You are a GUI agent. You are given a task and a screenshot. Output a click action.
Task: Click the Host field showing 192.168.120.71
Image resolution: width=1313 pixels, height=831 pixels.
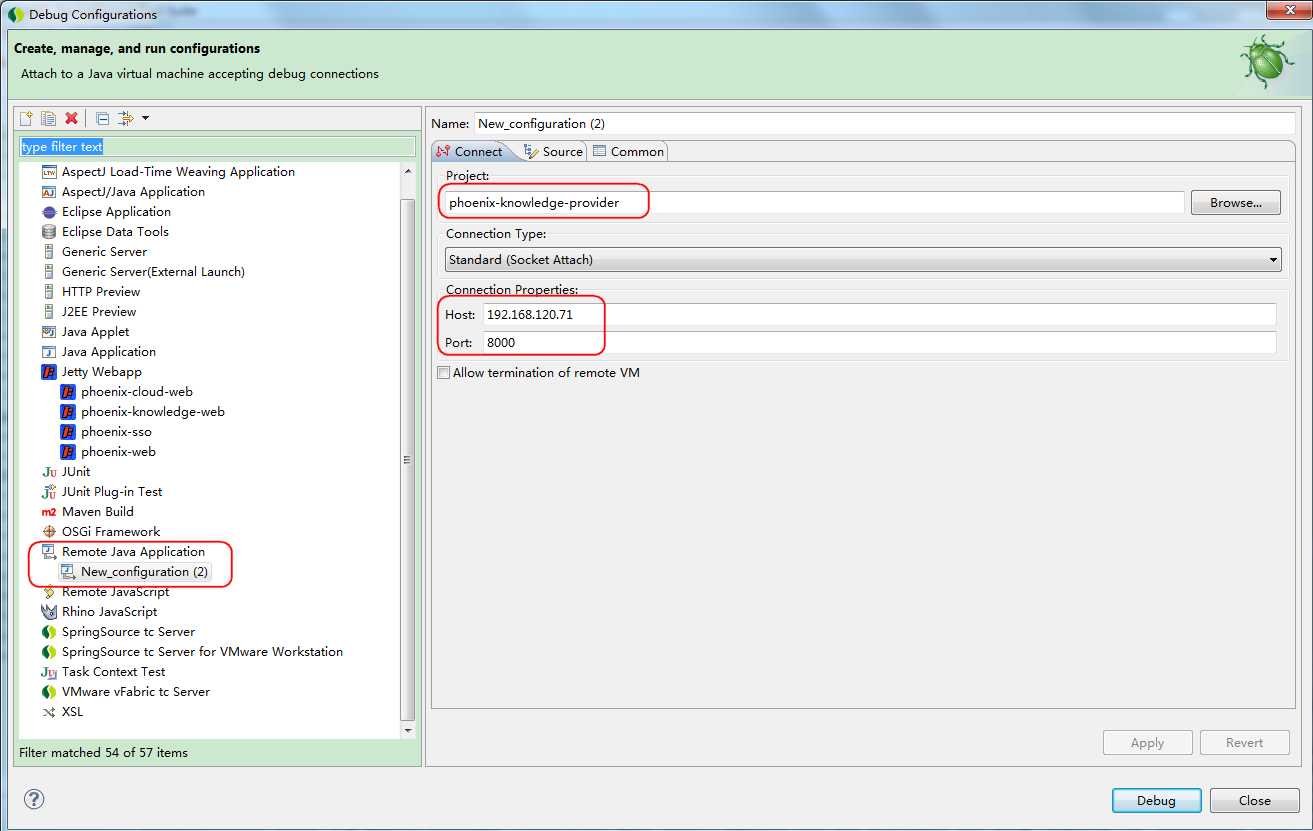(x=879, y=315)
